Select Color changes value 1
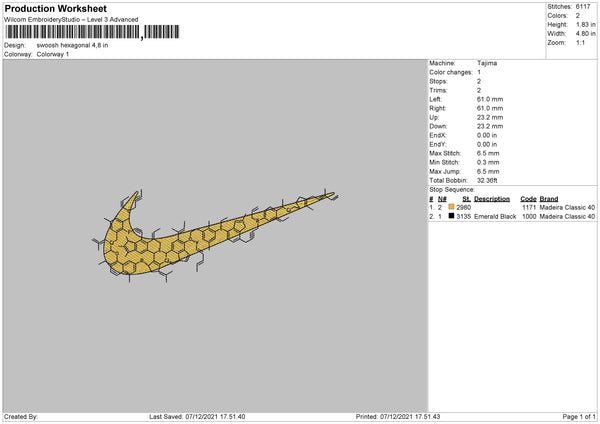This screenshot has height=424, width=600. (x=479, y=72)
